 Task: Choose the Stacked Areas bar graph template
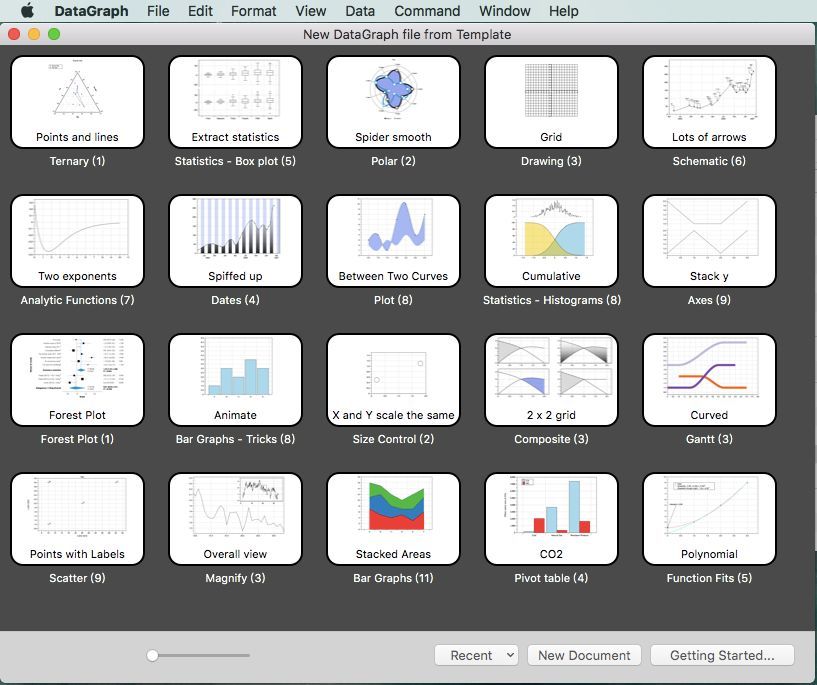(x=393, y=519)
